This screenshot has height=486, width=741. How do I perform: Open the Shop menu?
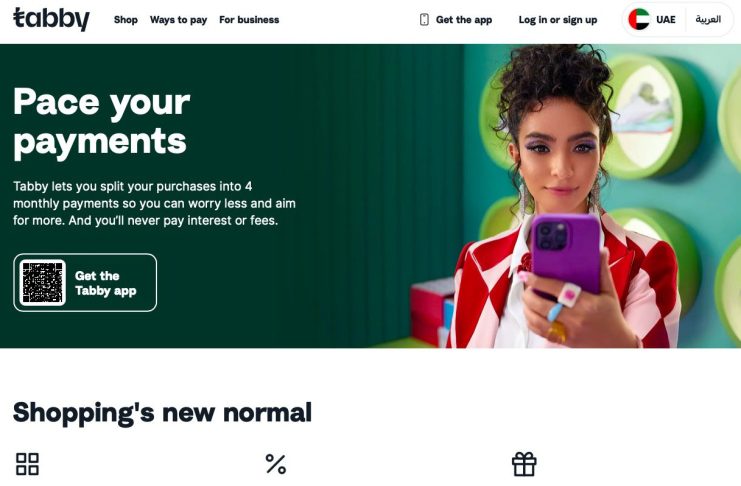(x=126, y=20)
